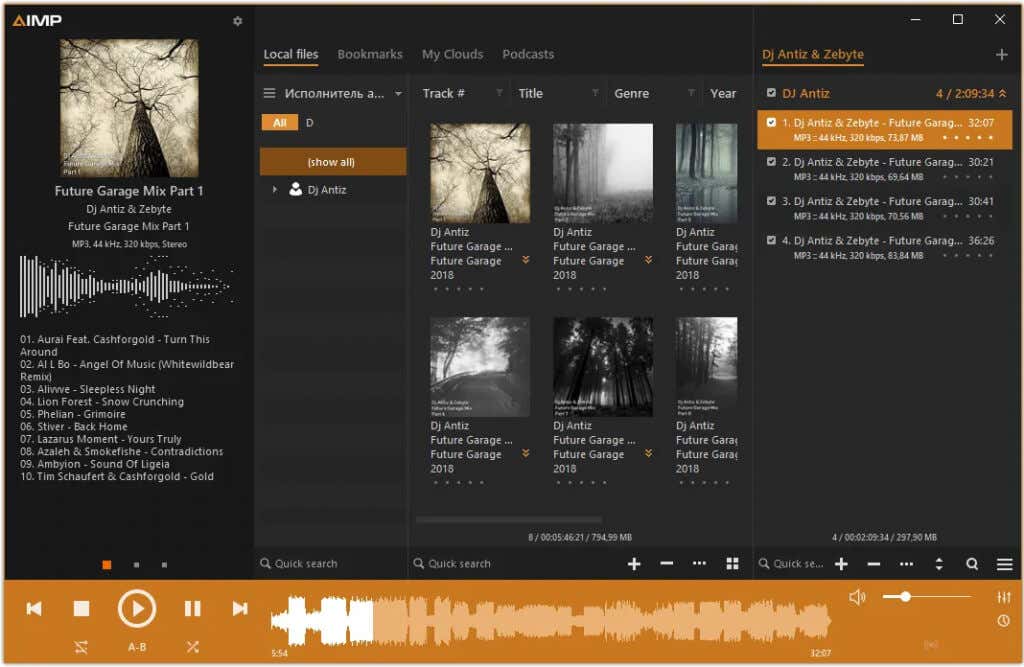
Task: Collapse the DJ Antiz playlist group
Action: [x=1002, y=93]
